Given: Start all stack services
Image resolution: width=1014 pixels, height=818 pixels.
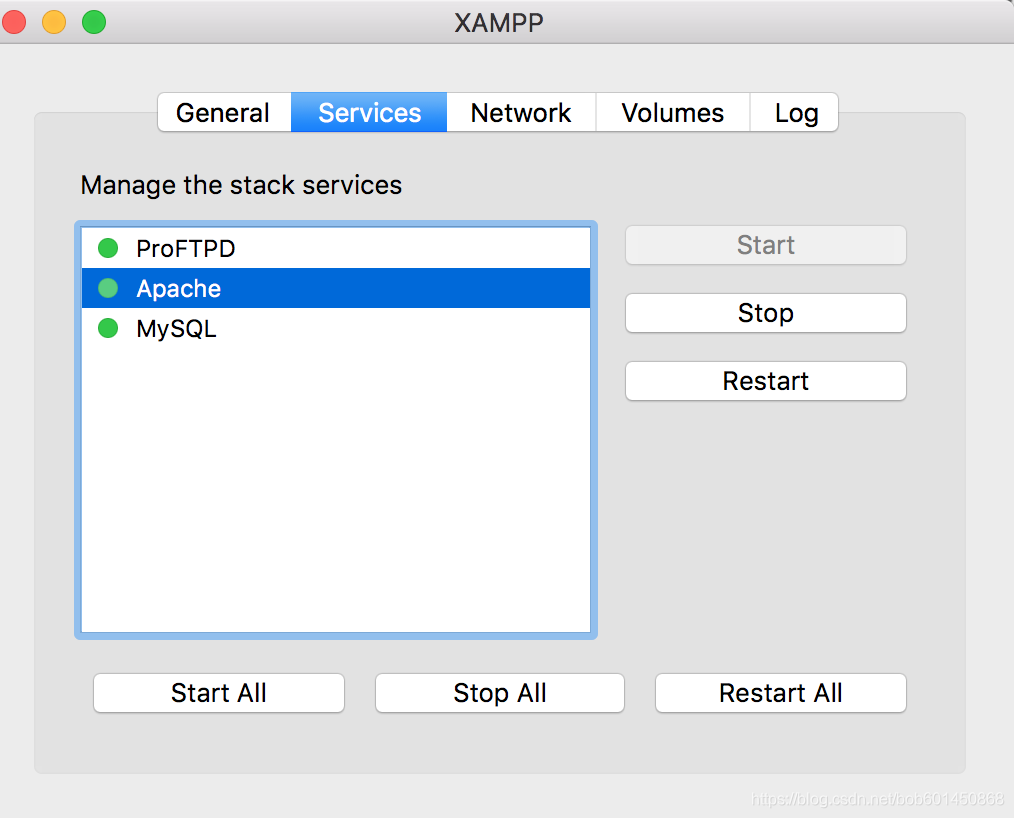Looking at the screenshot, I should [219, 693].
